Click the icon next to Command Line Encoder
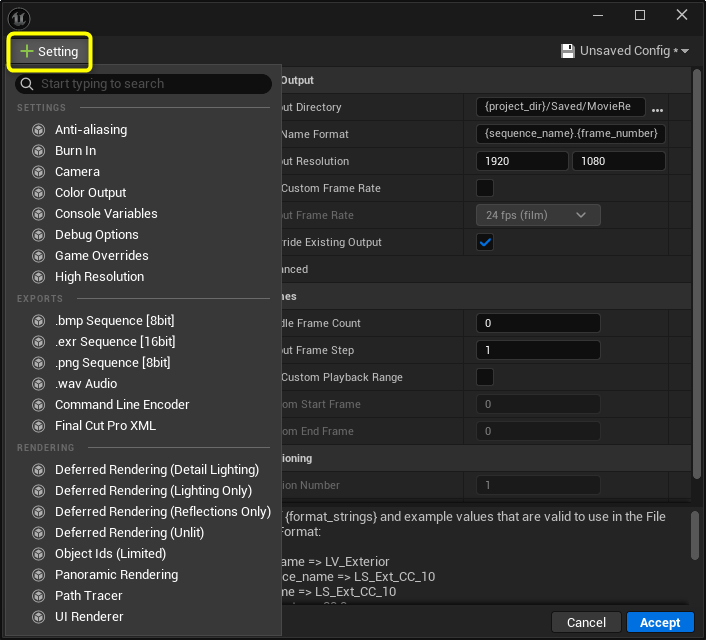This screenshot has width=706, height=640. click(x=39, y=405)
